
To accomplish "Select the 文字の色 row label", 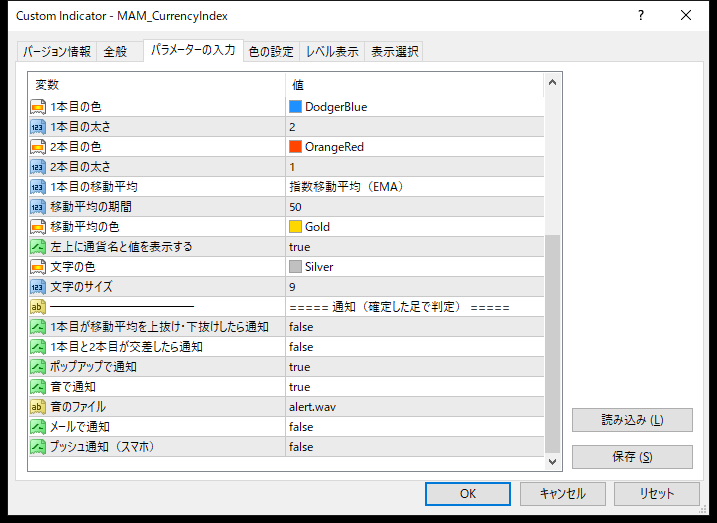I will (x=72, y=267).
